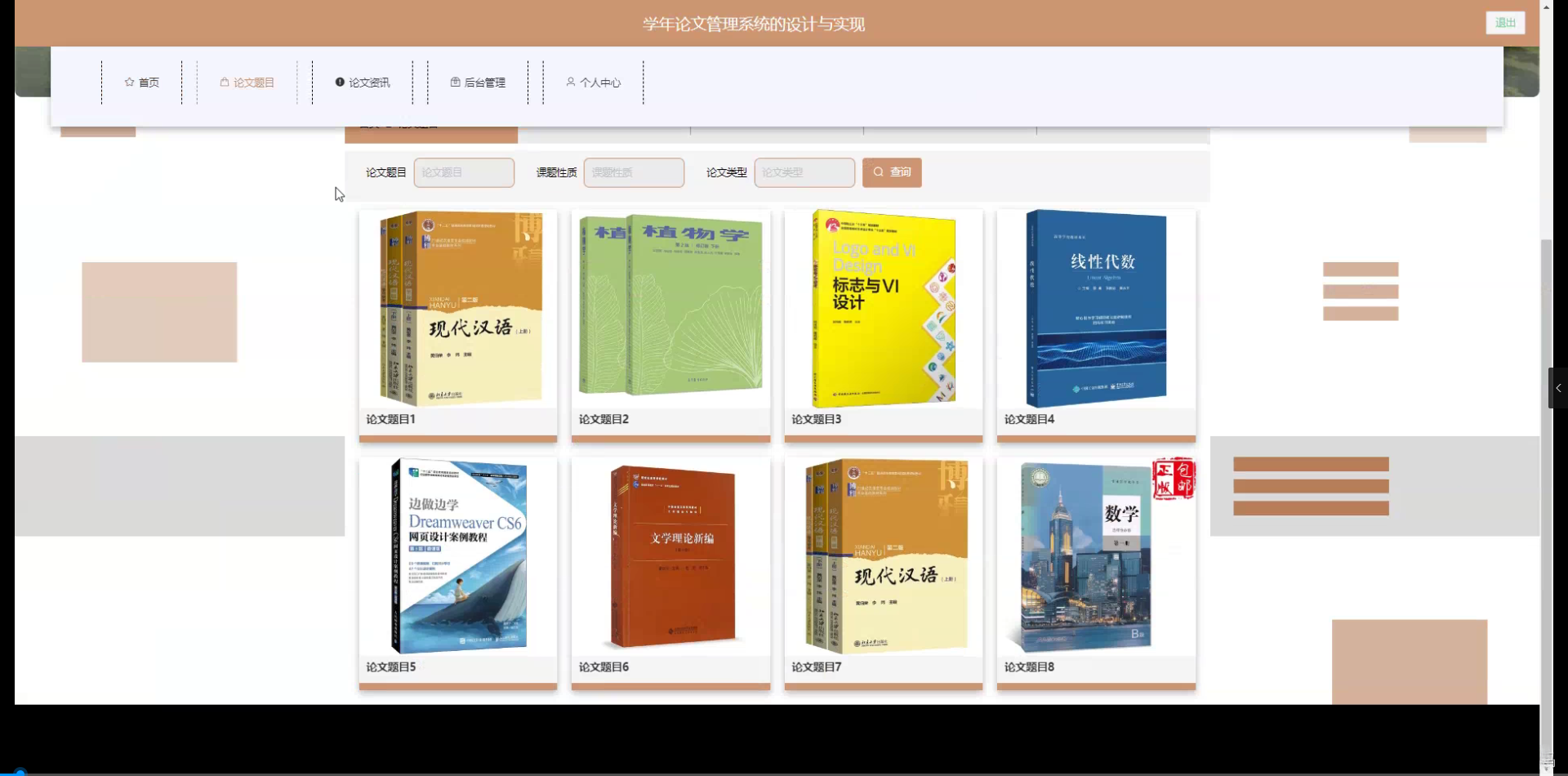Click the 学年论文管理系统的设计与实现 header title
This screenshot has height=776, width=1568.
754,24
